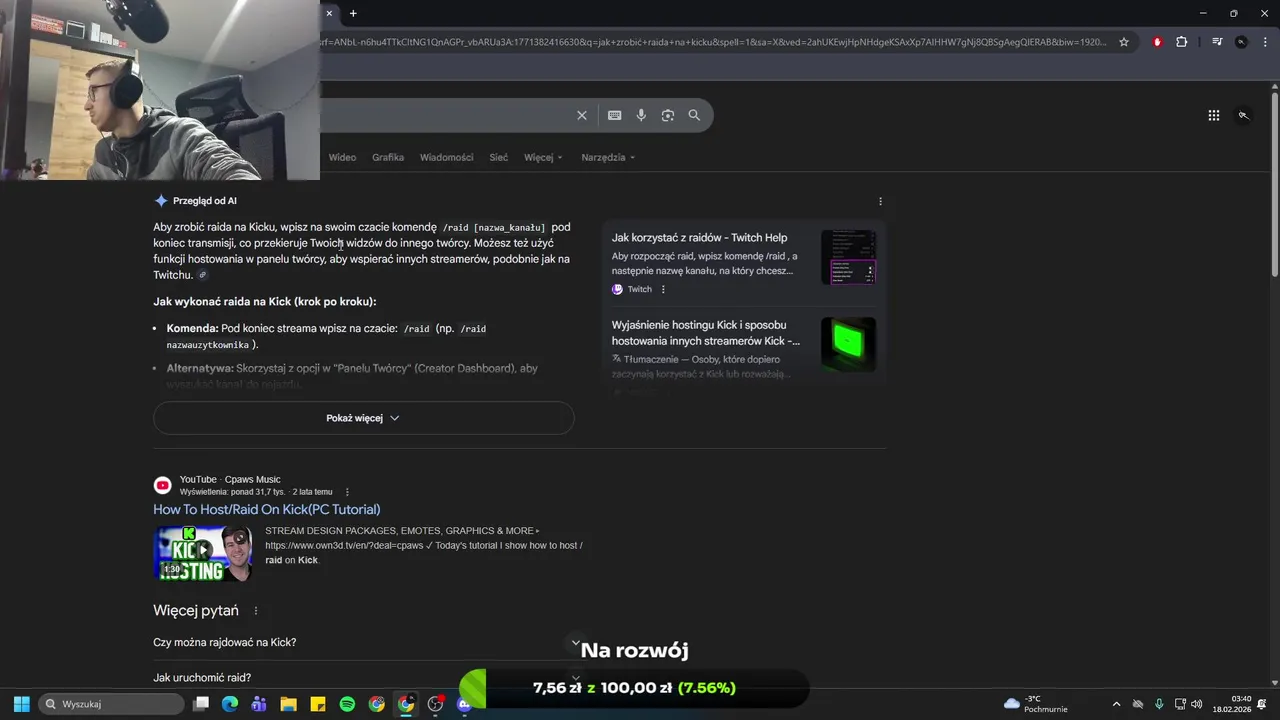This screenshot has height=720, width=1280.
Task: Close the current browser tab
Action: (329, 13)
